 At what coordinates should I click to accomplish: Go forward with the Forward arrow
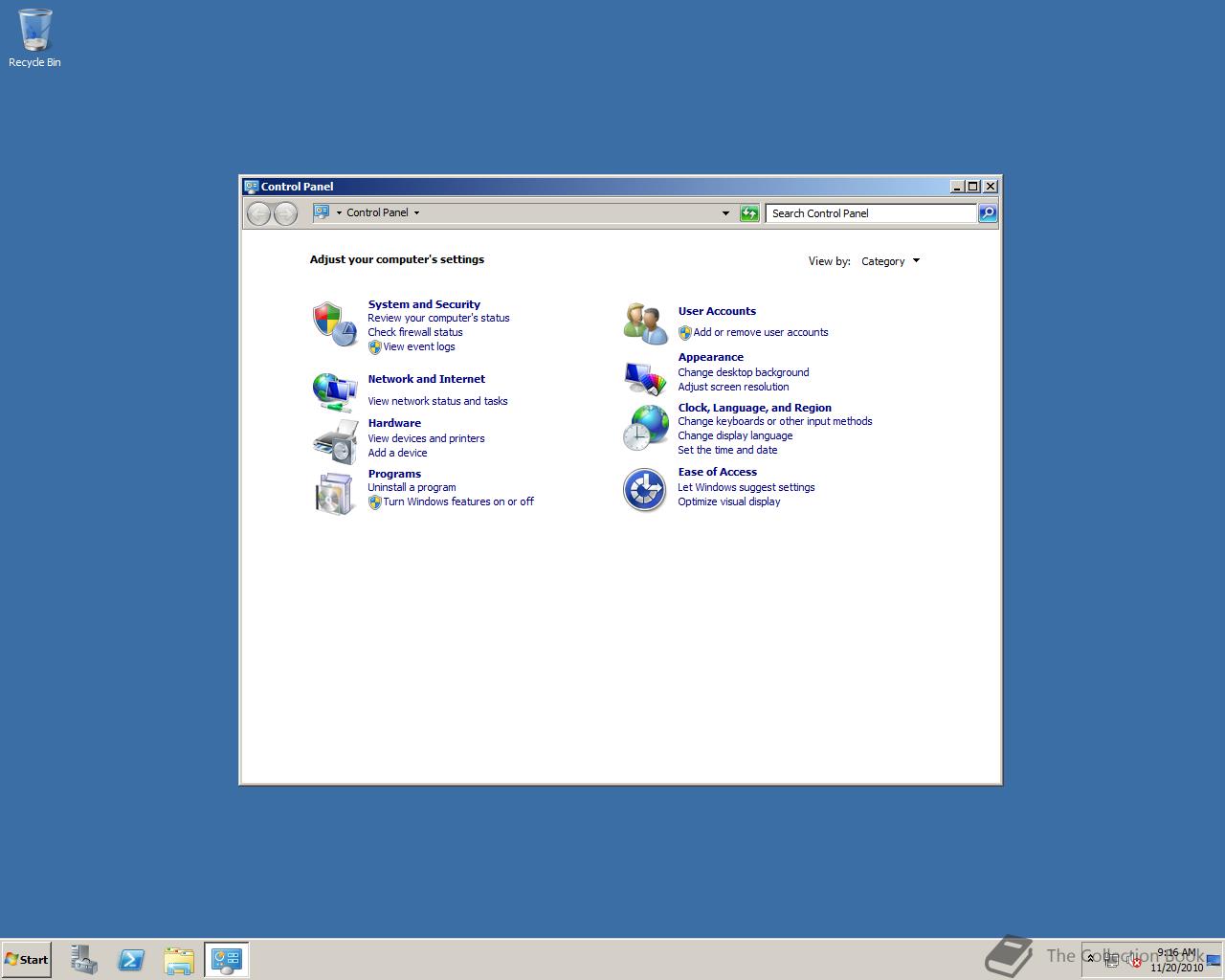click(x=285, y=213)
